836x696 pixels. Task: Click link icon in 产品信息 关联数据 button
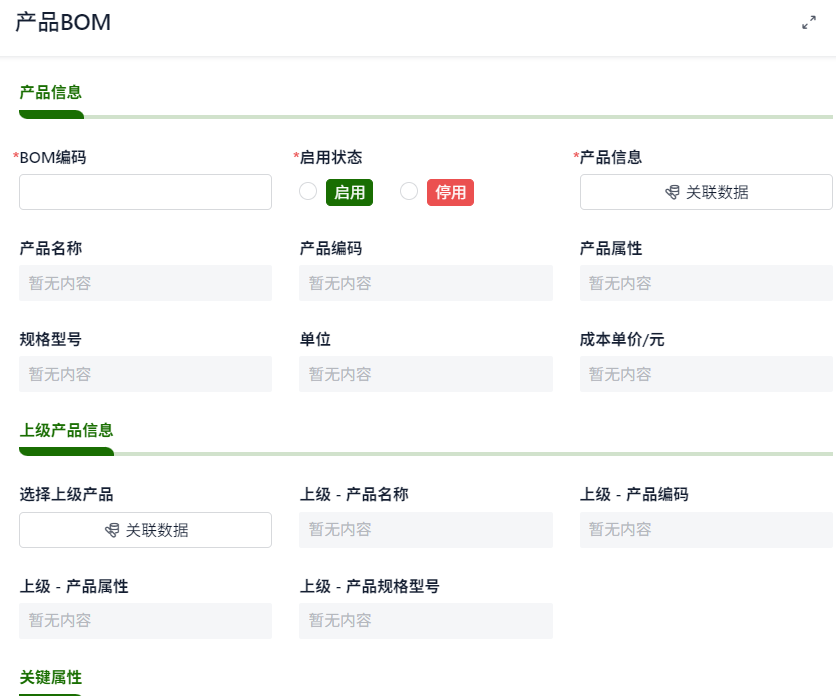click(672, 192)
